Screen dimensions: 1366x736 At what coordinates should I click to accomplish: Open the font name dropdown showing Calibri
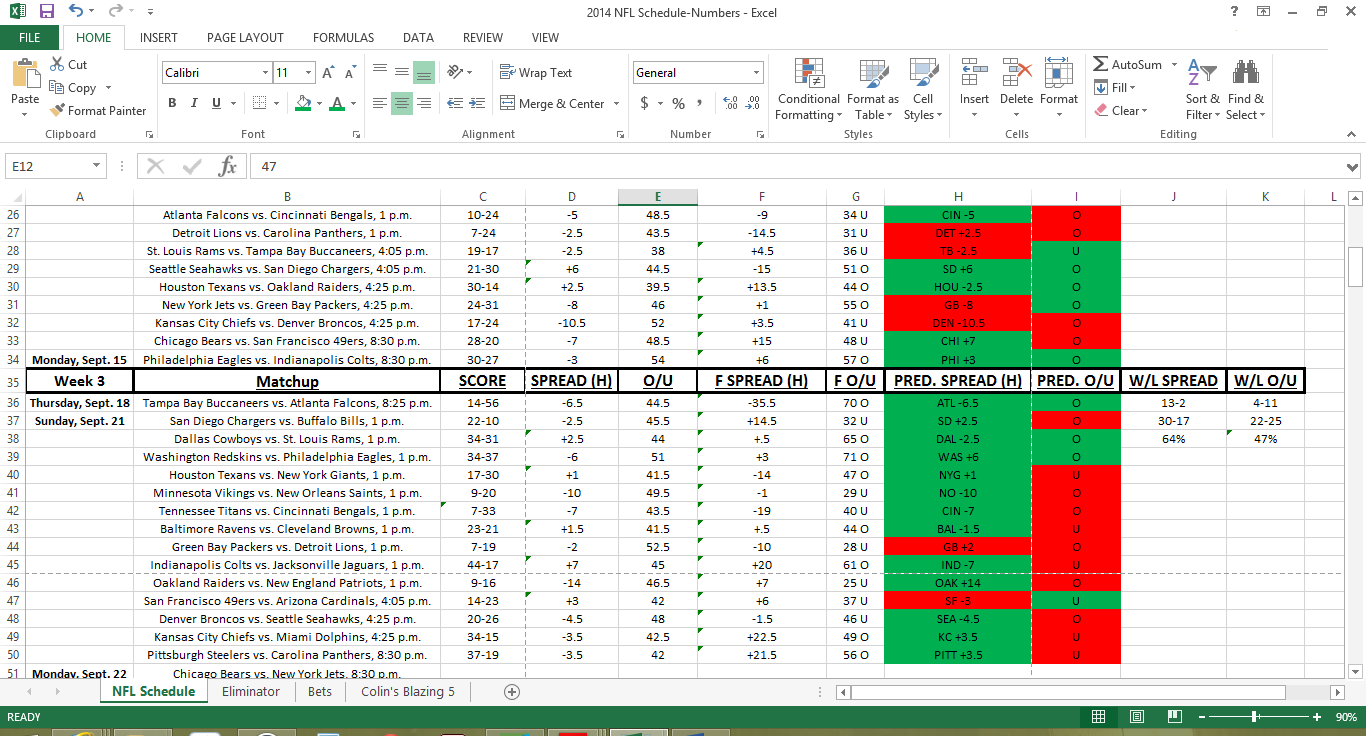click(265, 73)
